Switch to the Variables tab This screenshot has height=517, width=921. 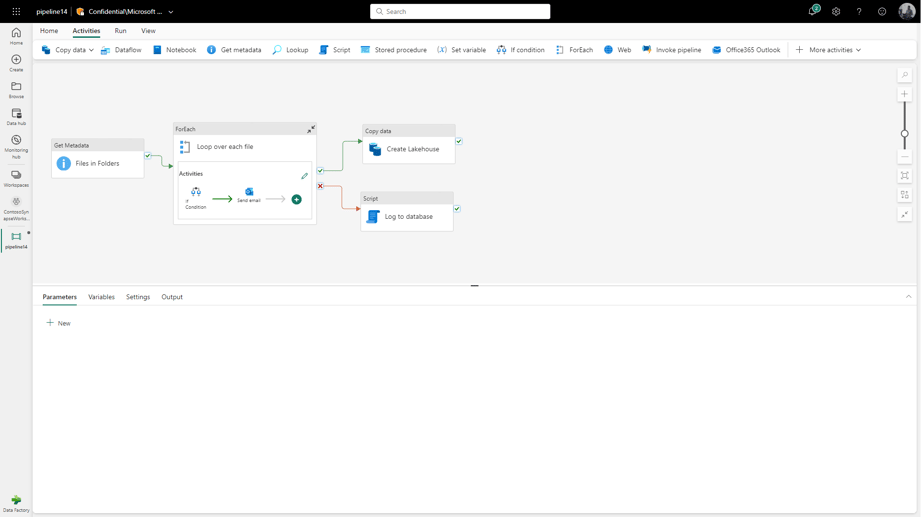[101, 297]
